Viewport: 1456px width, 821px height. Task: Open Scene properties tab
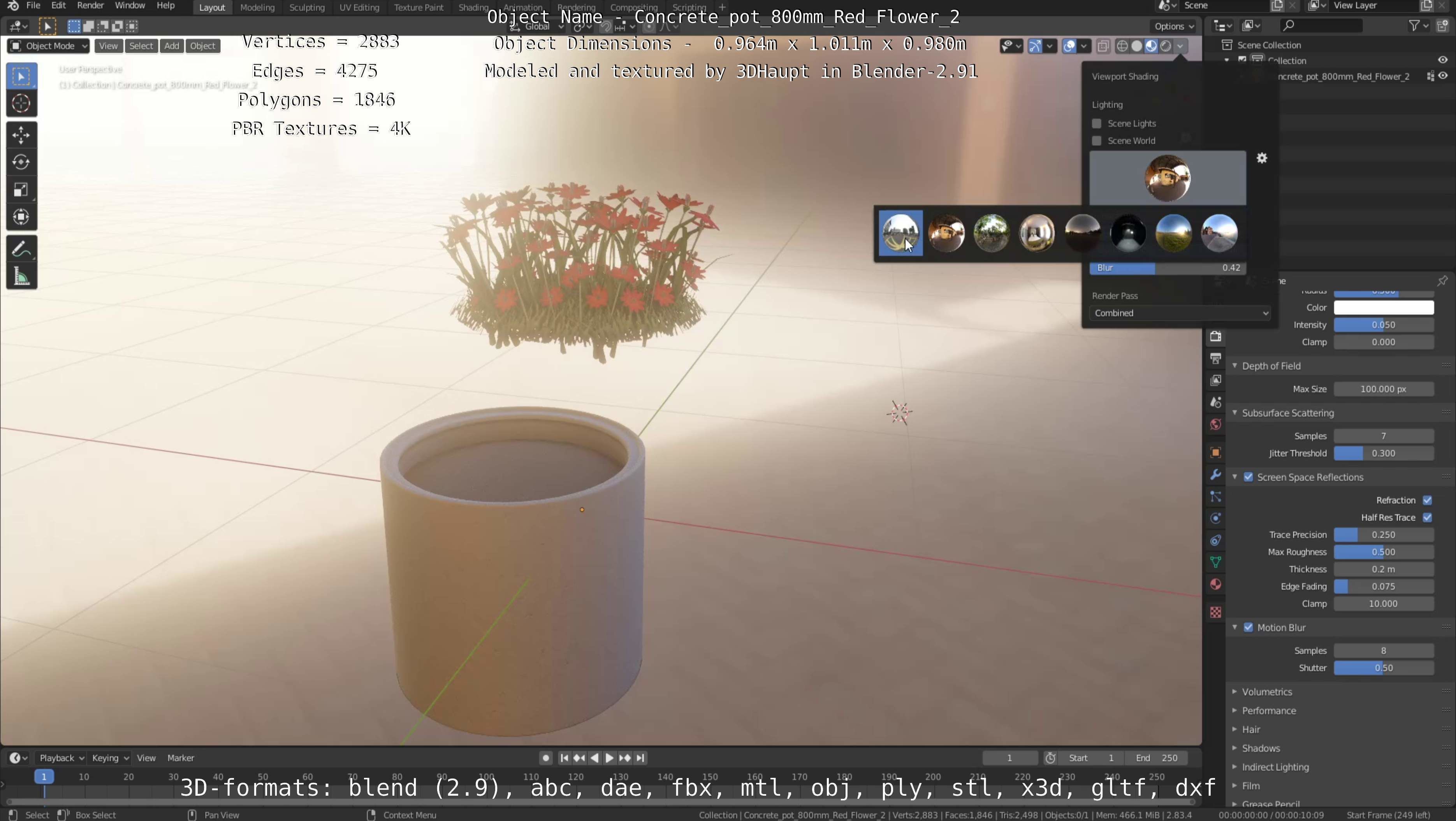1216,402
